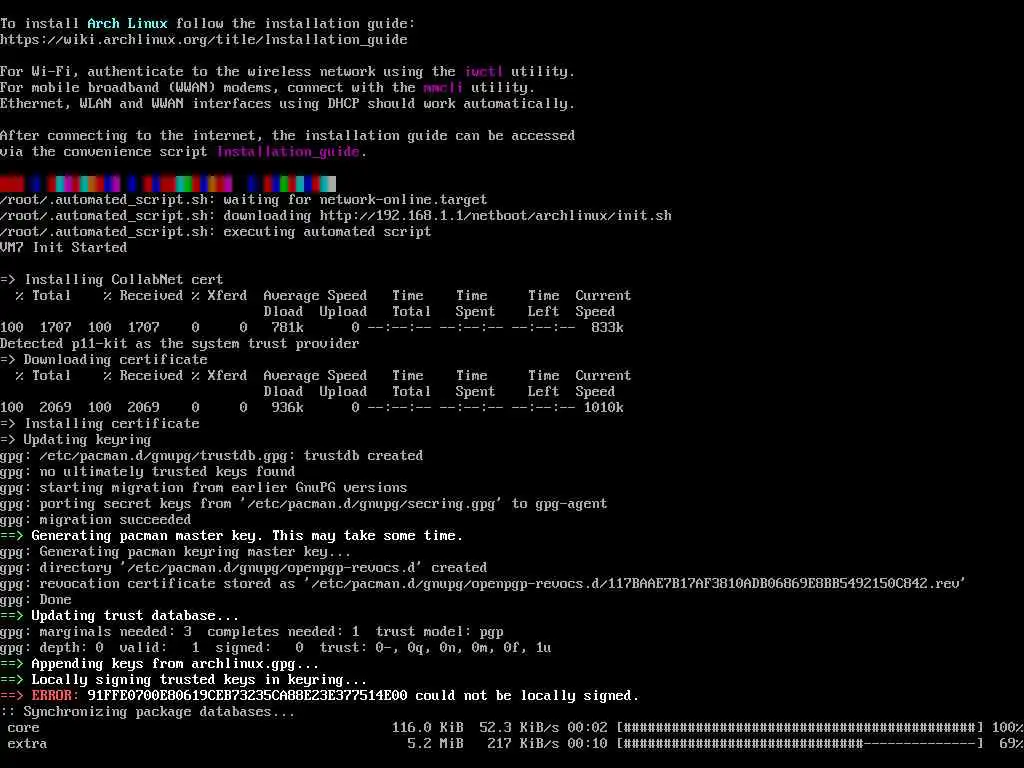Select the secring.gpg path line

point(304,504)
